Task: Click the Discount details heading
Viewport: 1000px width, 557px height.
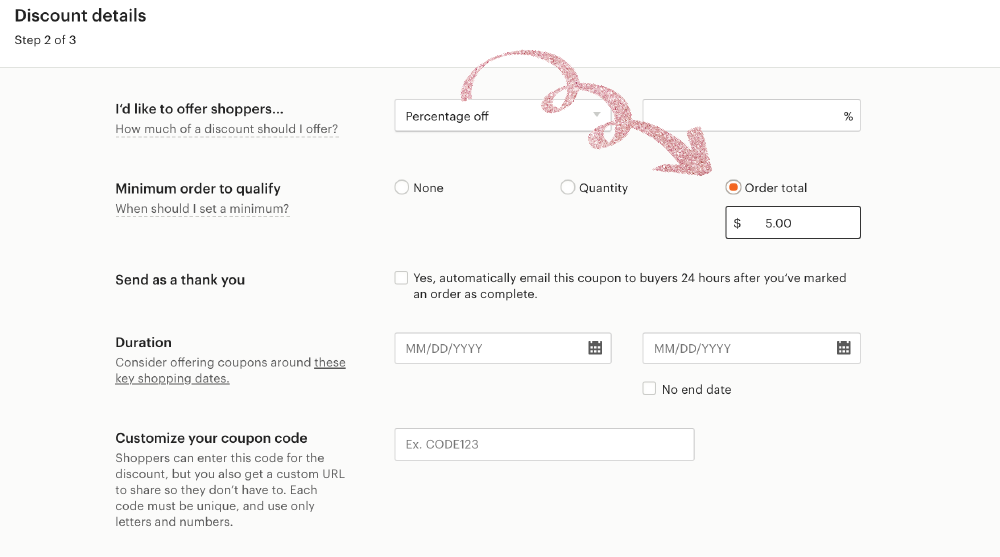Action: point(80,16)
